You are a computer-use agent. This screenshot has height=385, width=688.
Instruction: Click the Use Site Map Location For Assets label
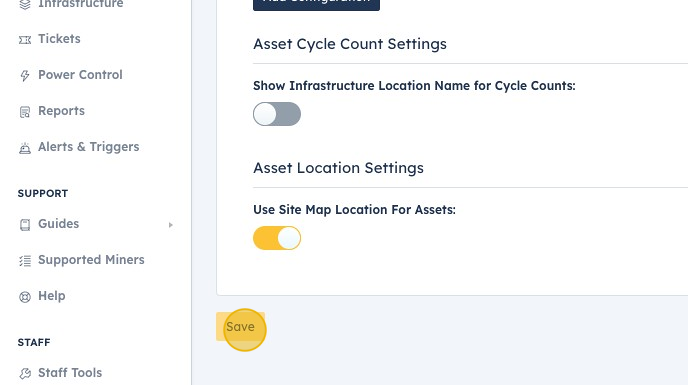tap(355, 209)
